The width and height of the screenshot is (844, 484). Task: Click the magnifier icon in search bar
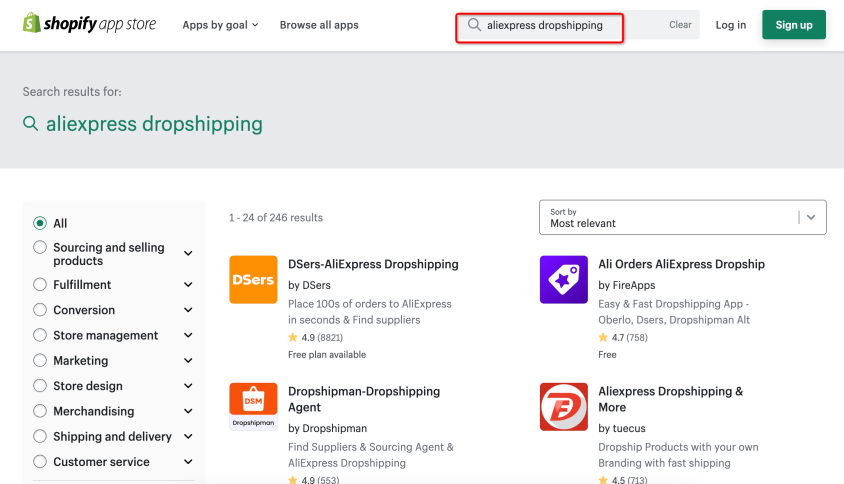pos(474,25)
